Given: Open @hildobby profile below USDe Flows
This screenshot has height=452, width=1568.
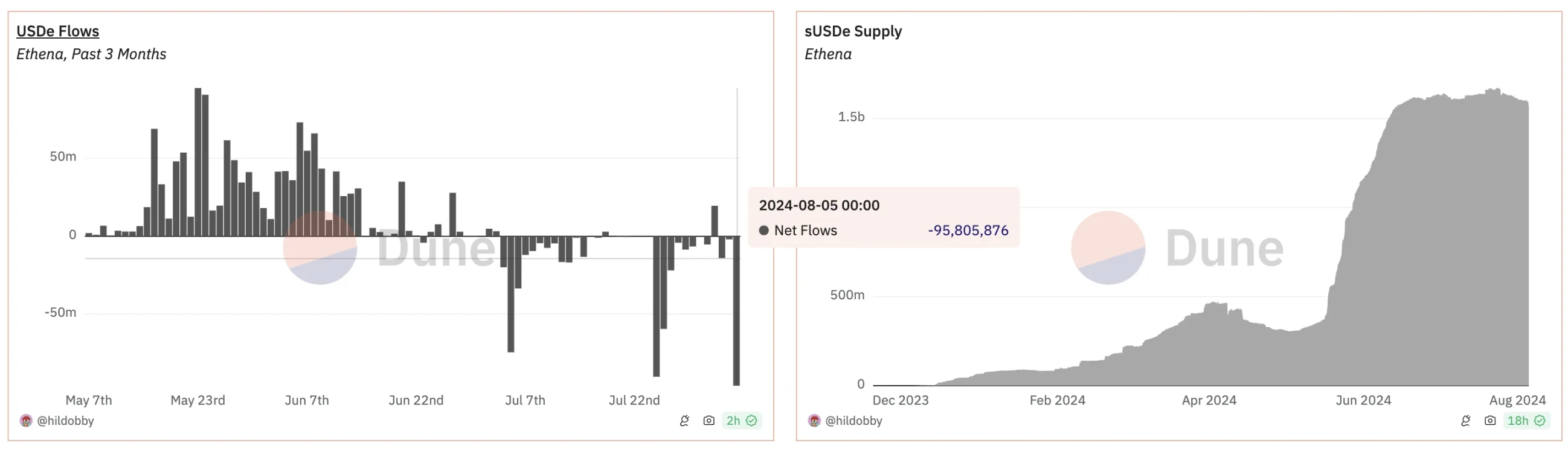Looking at the screenshot, I should (65, 421).
